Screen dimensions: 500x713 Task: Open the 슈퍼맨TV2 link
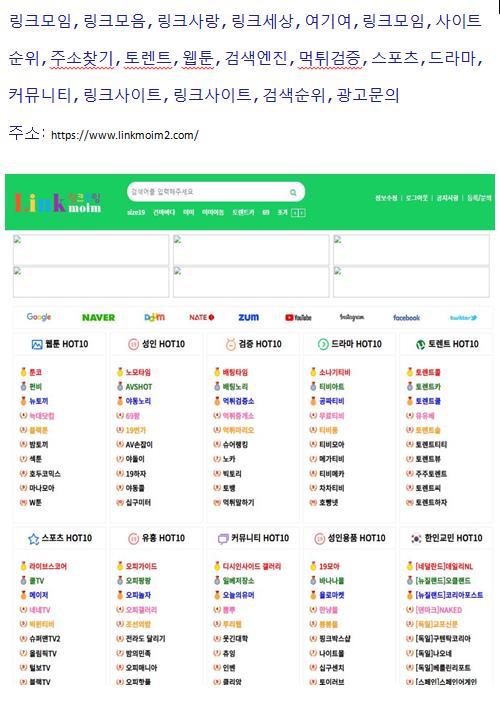tap(45, 639)
